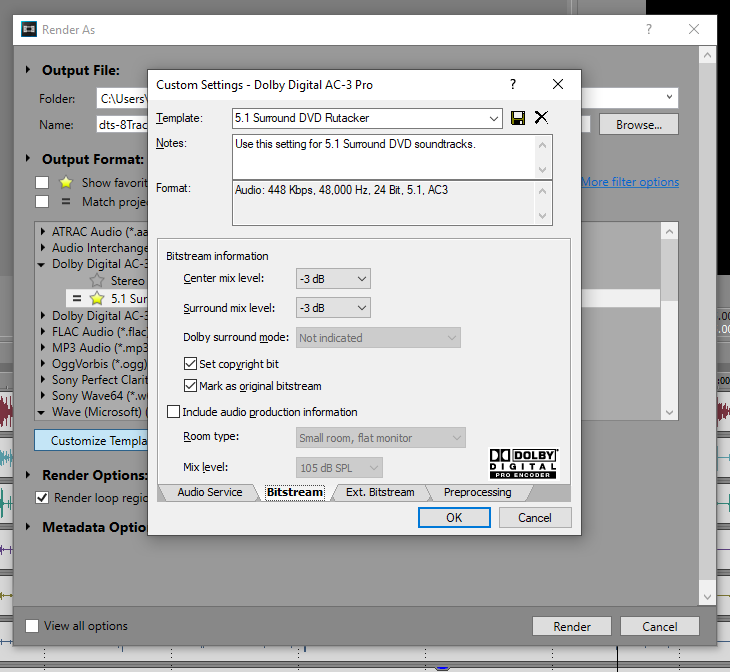730x672 pixels.
Task: Collapse Wave (Microsoft) format tree item
Action: 41,412
